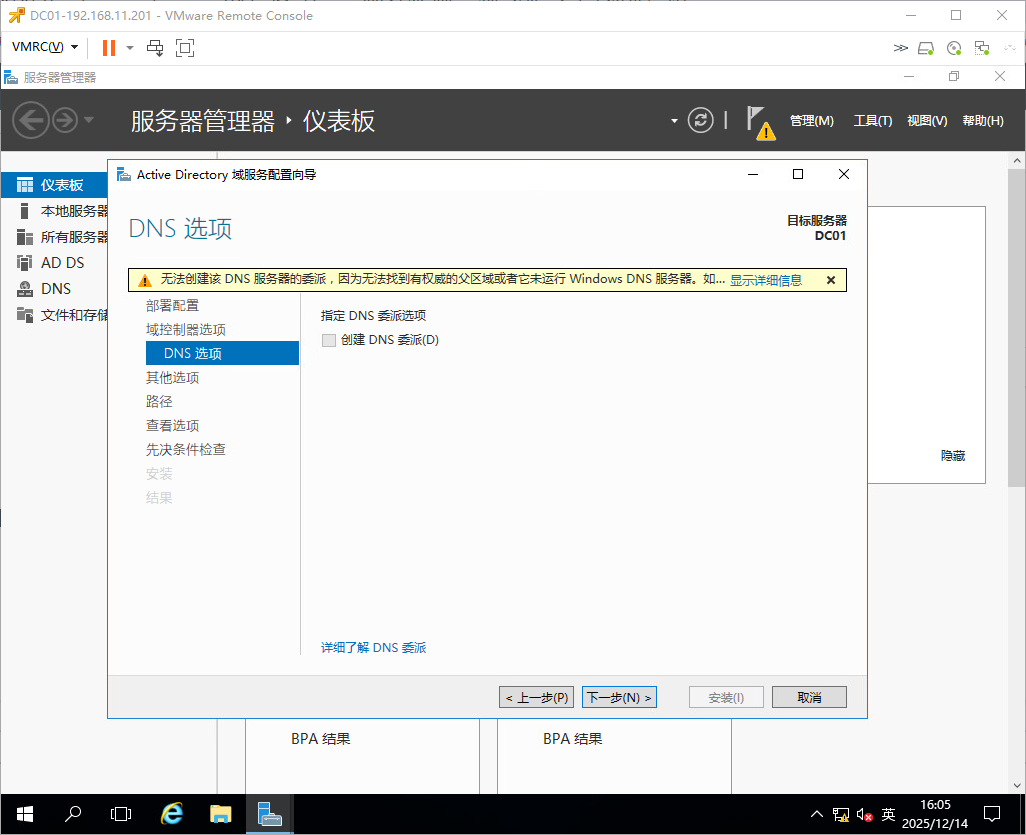Go to 先决条件检查 wizard step
Screen dimensions: 1026x835
(x=185, y=450)
